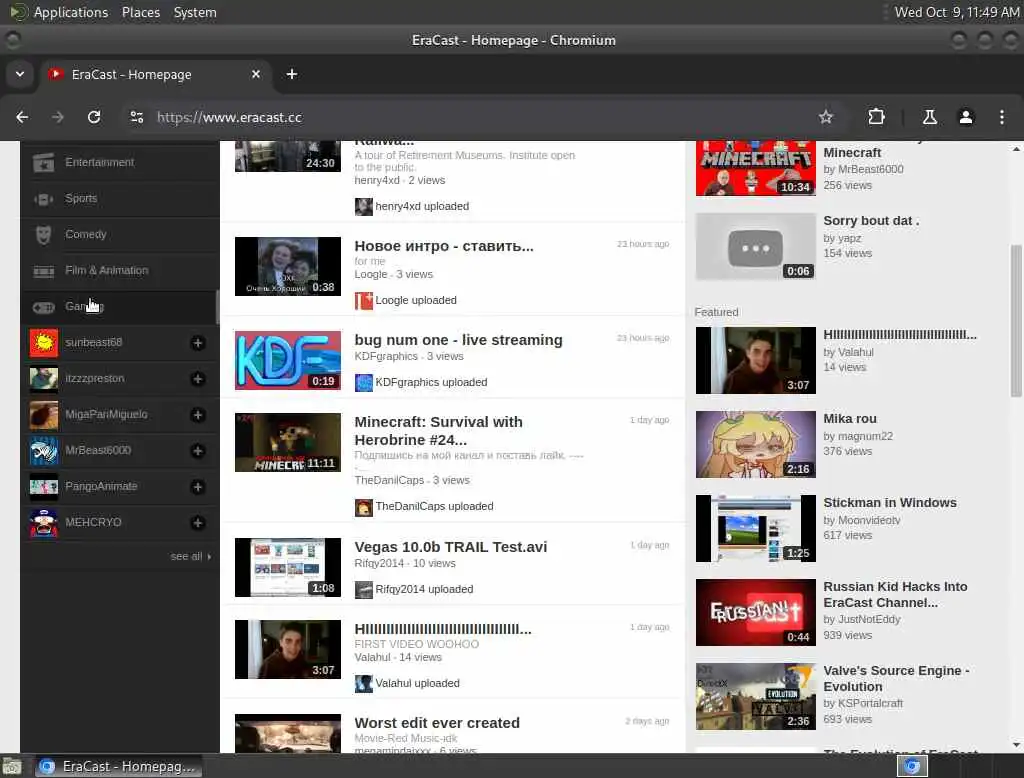This screenshot has height=778, width=1024.
Task: Open Chrome Labs flask icon
Action: [x=929, y=117]
